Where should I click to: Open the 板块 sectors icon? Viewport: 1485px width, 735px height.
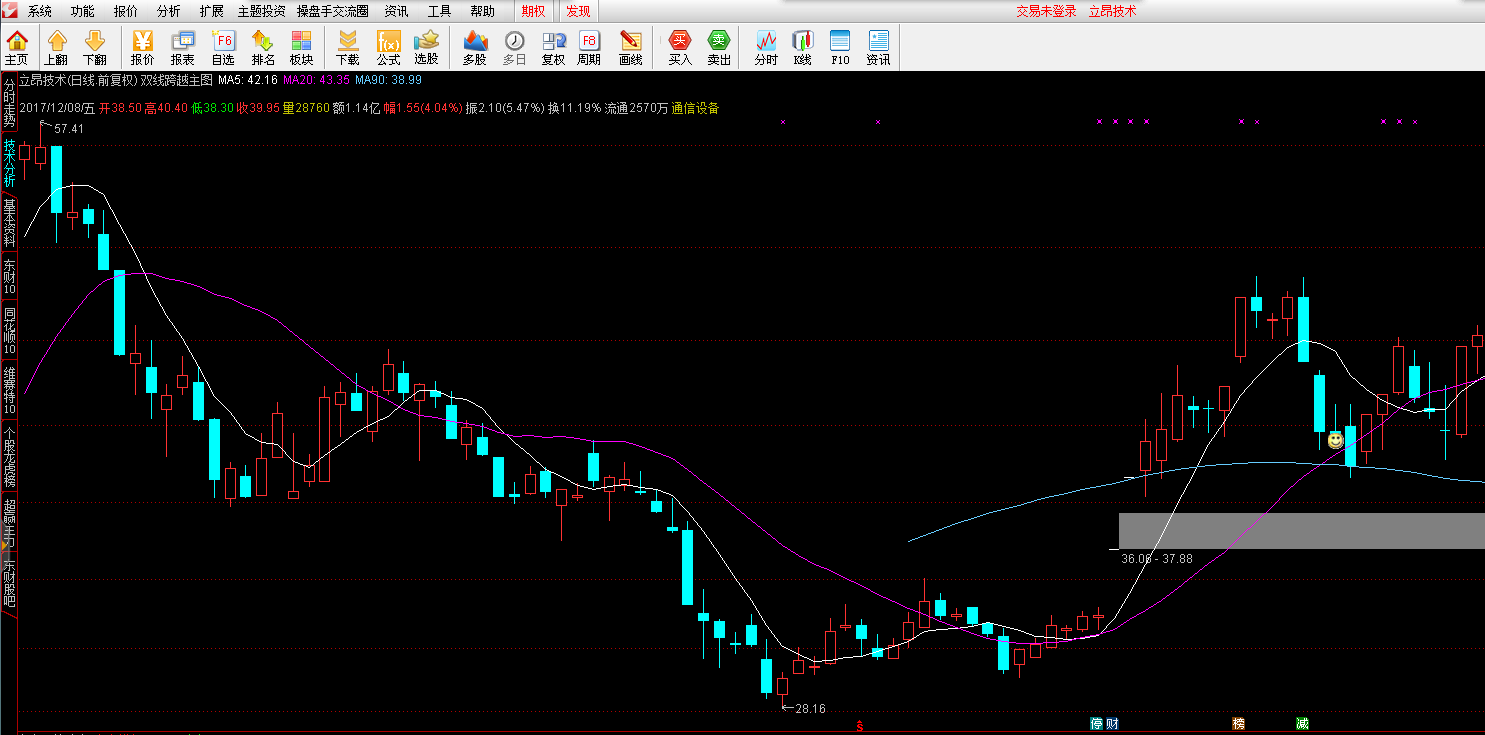point(301,47)
